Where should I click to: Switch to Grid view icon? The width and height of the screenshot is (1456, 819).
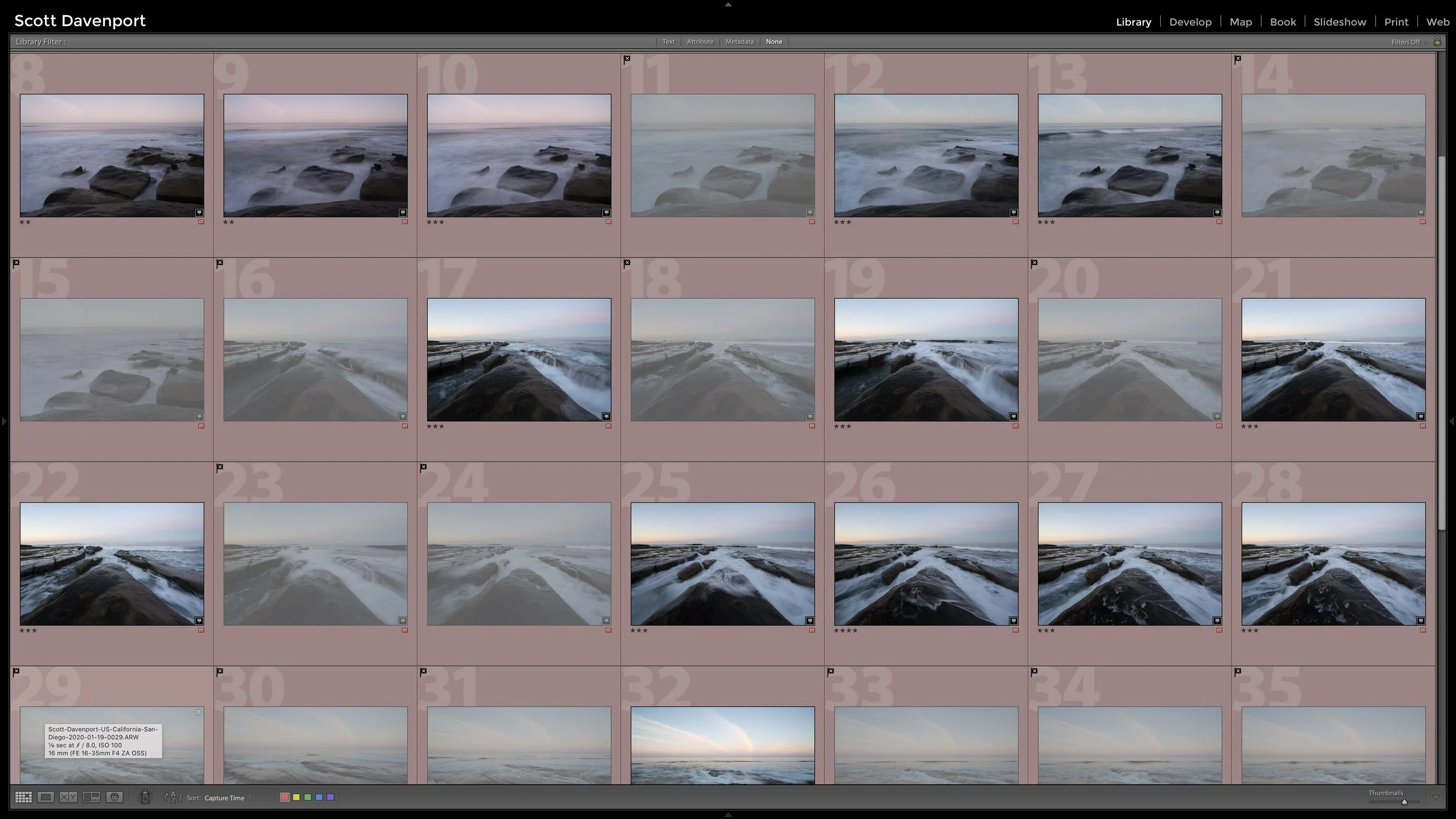[x=23, y=797]
